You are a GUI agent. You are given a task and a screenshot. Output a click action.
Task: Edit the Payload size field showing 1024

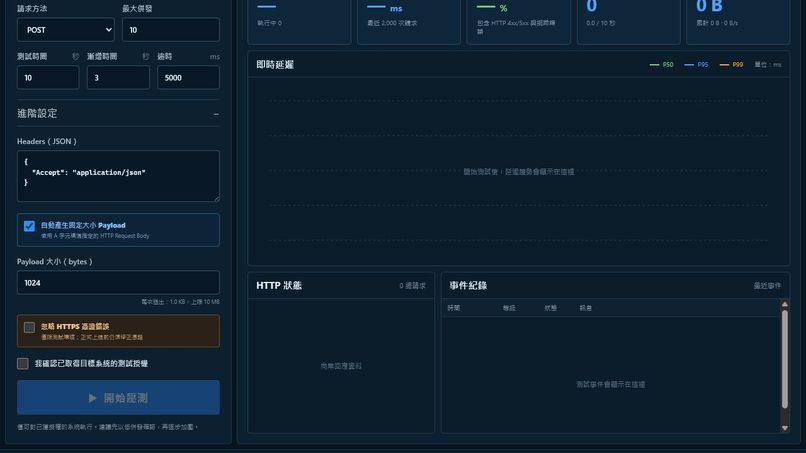[118, 283]
